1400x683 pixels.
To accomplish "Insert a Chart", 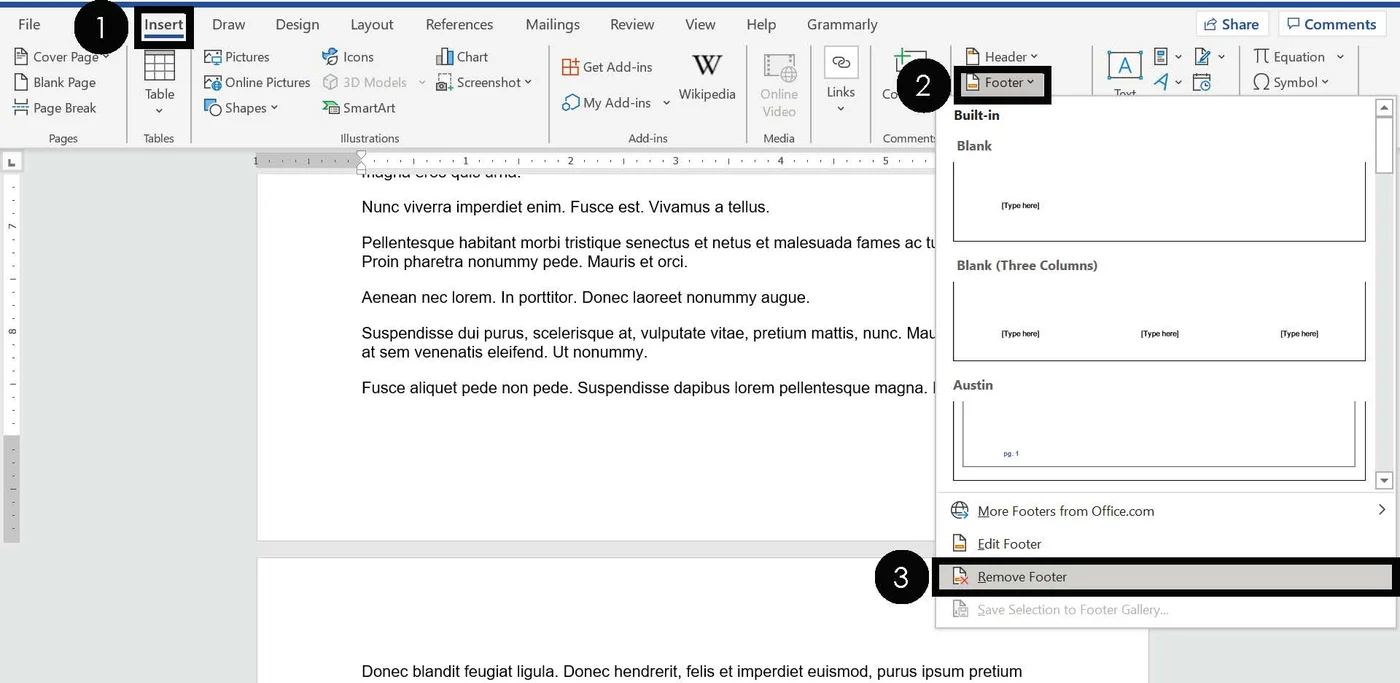I will point(462,57).
